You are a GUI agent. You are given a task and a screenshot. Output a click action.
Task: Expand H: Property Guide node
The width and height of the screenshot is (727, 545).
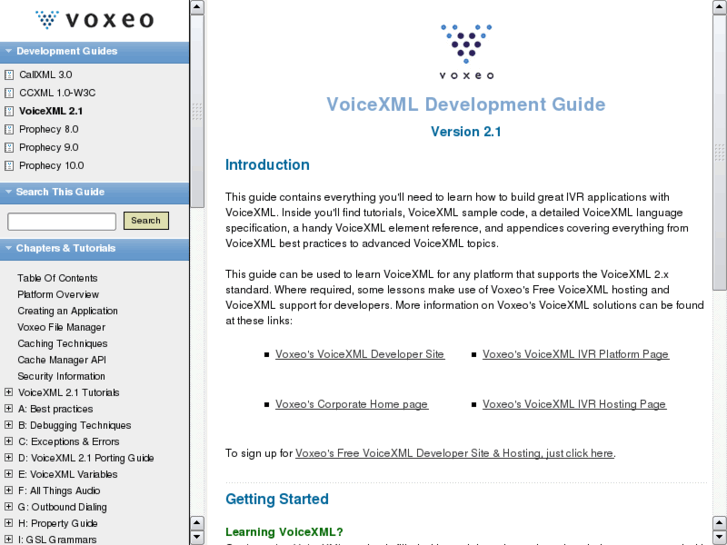point(8,523)
